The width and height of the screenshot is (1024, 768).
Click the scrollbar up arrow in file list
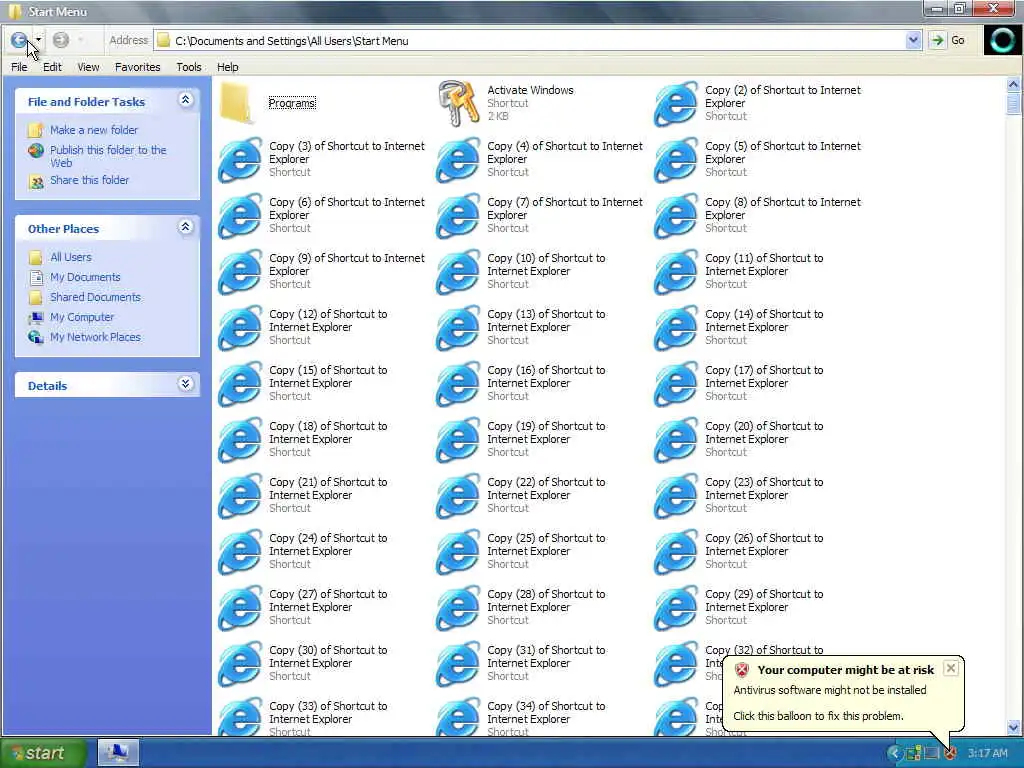click(x=1013, y=84)
